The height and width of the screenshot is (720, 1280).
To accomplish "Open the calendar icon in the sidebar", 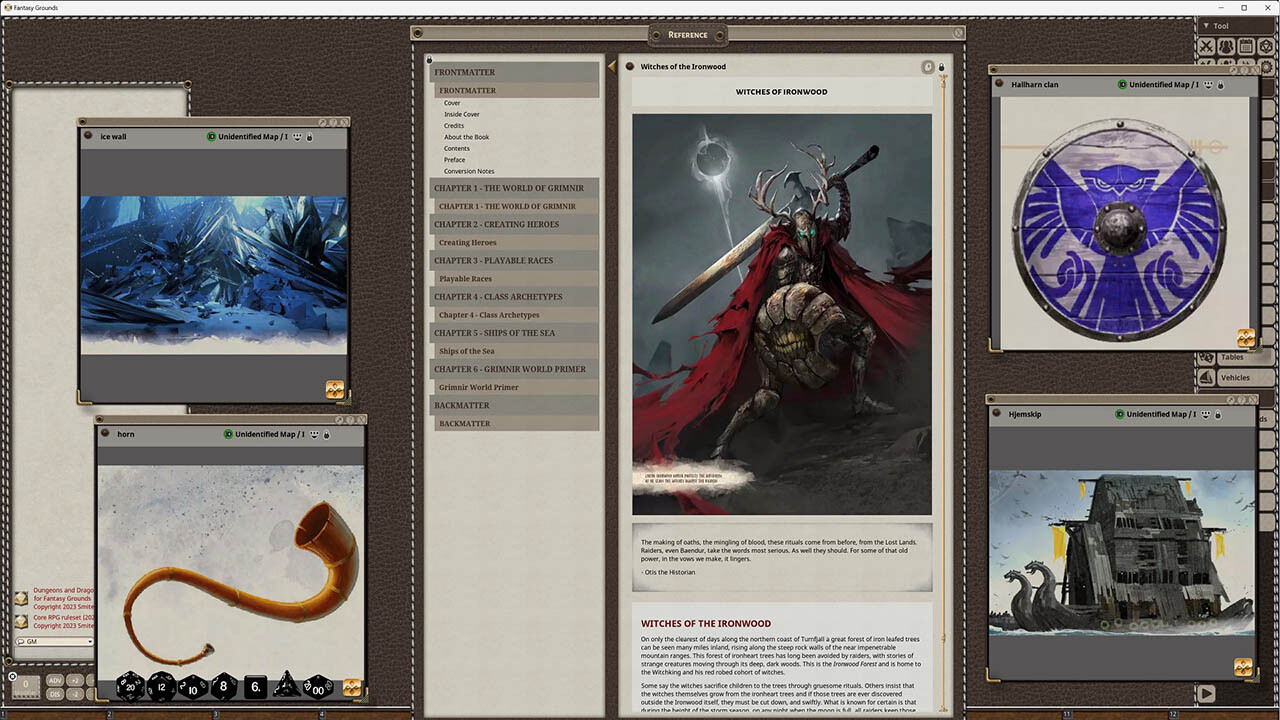I will (x=1246, y=46).
